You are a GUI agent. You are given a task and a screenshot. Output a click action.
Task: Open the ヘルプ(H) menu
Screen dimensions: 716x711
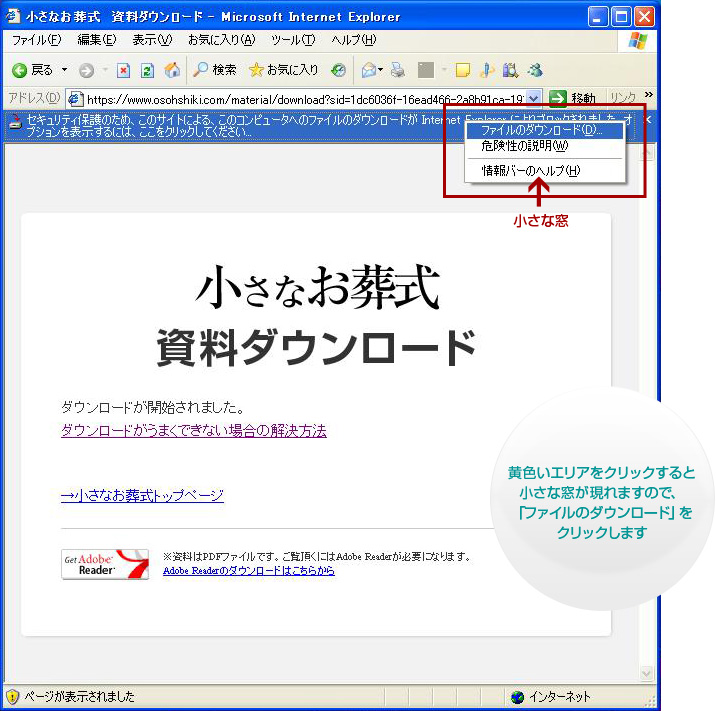pos(353,40)
